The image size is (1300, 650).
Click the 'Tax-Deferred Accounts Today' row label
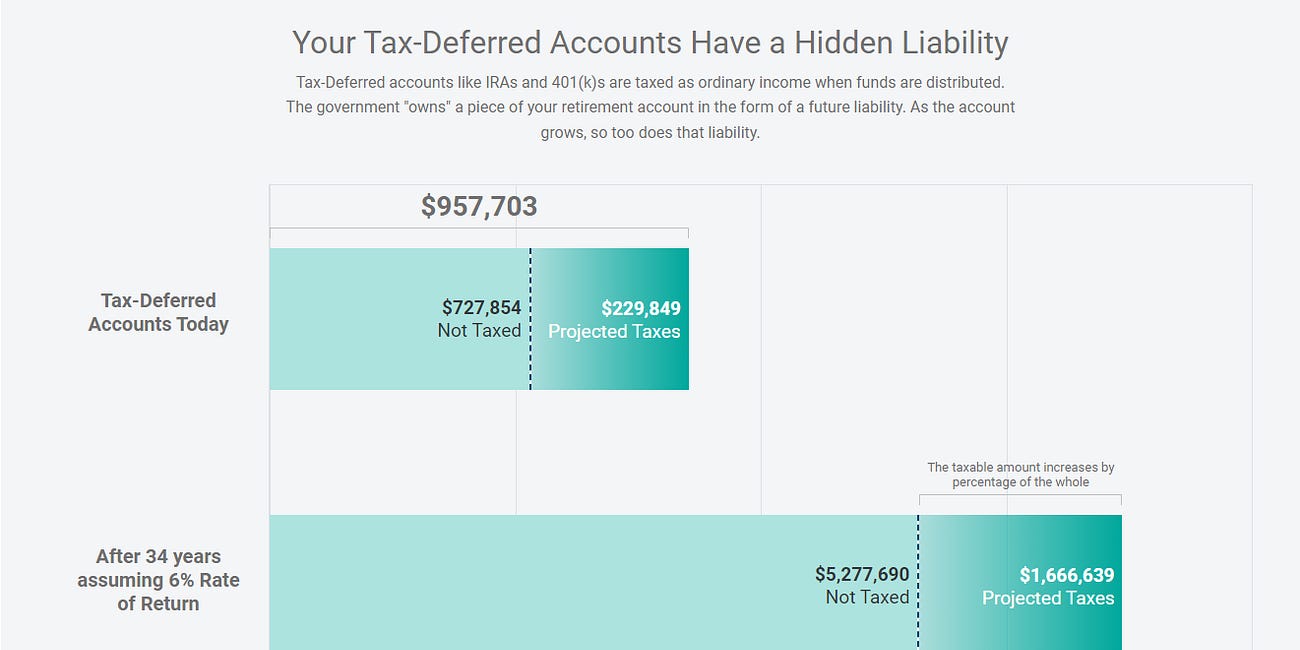click(158, 312)
